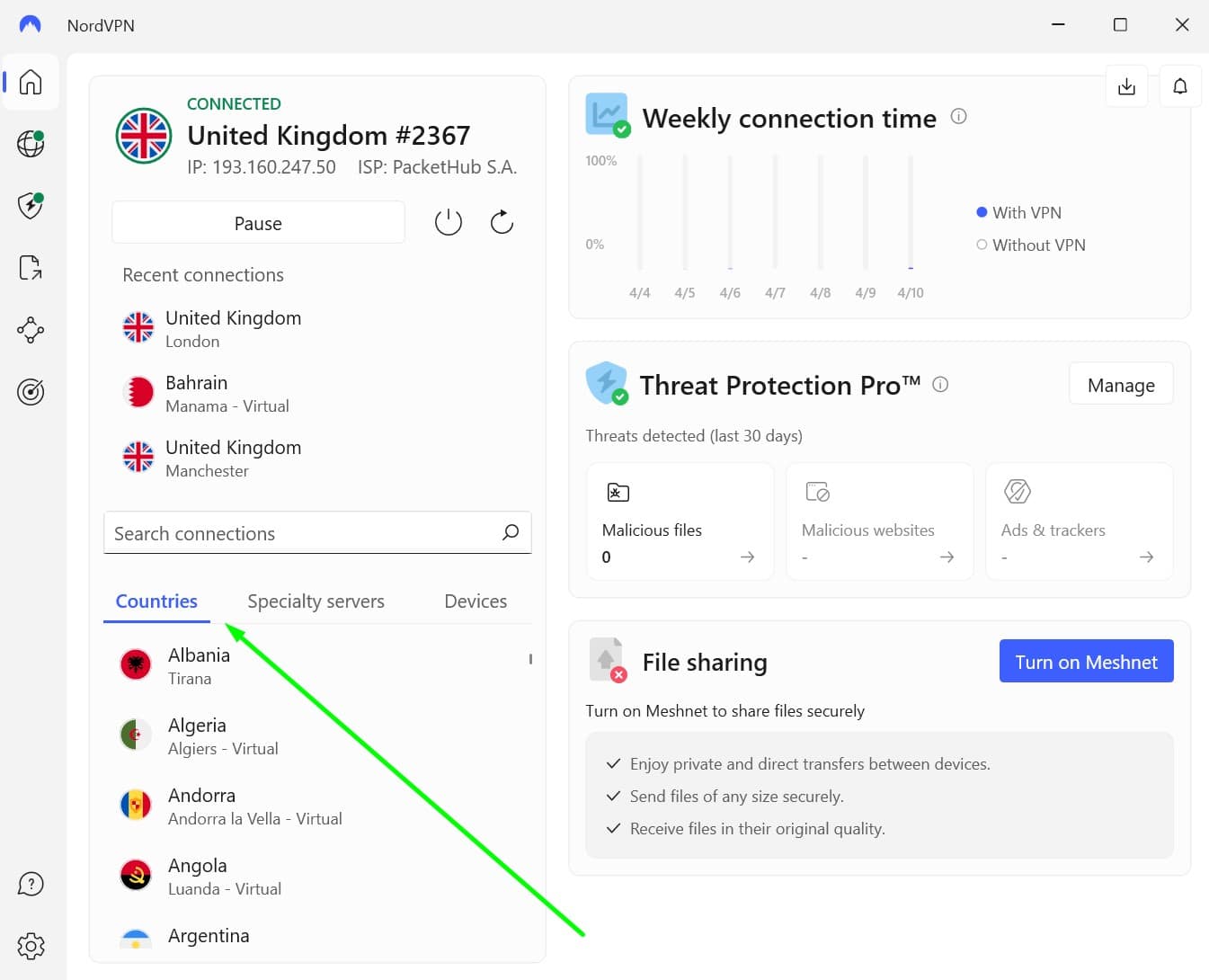Connect to recent United Kingdom London
Image resolution: width=1209 pixels, height=980 pixels.
click(317, 329)
